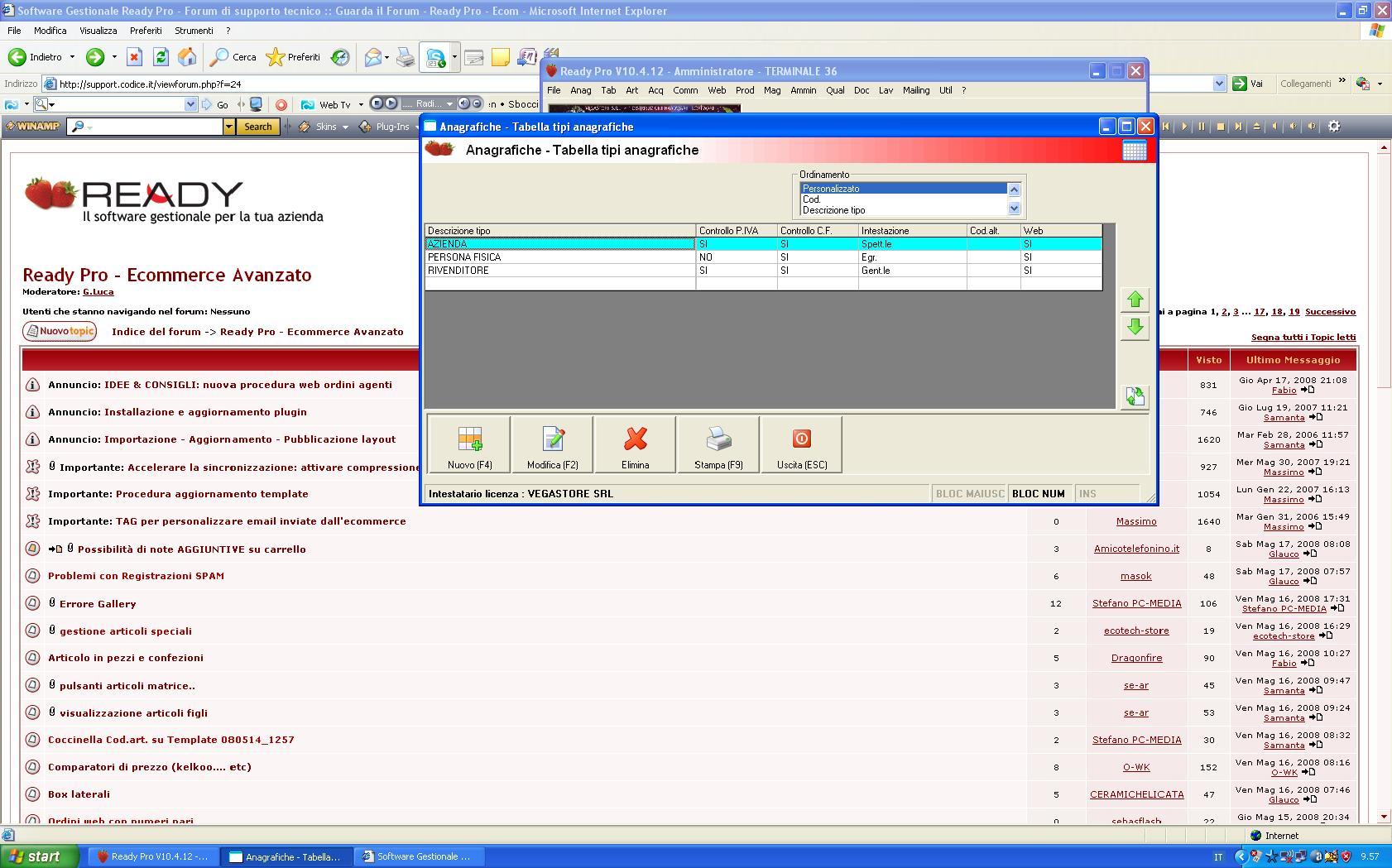Expand the Collegamenti links chevron
Image resolution: width=1392 pixels, height=868 pixels.
[1342, 82]
